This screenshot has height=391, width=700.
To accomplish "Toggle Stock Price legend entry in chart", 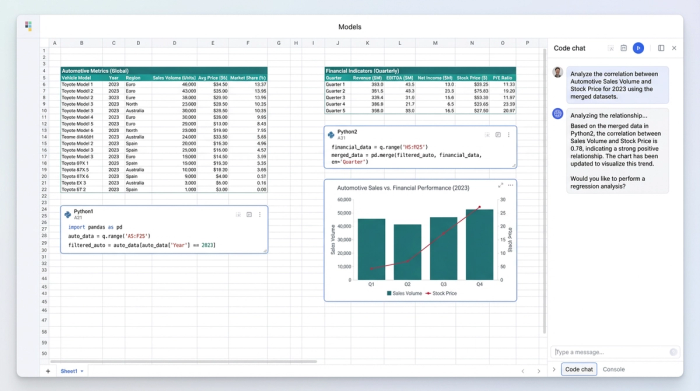I will point(441,293).
